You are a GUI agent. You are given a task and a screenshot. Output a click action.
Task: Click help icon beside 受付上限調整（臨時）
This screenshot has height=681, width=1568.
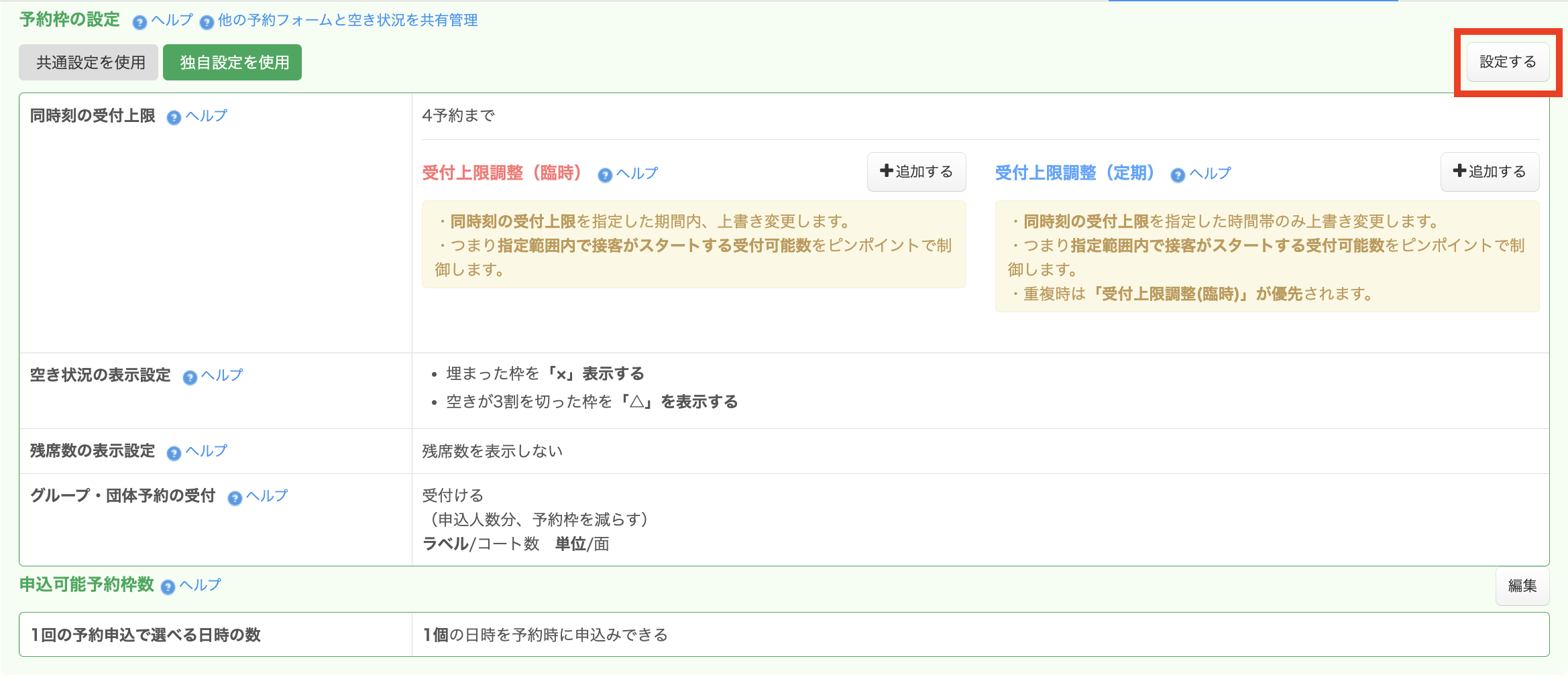click(605, 175)
